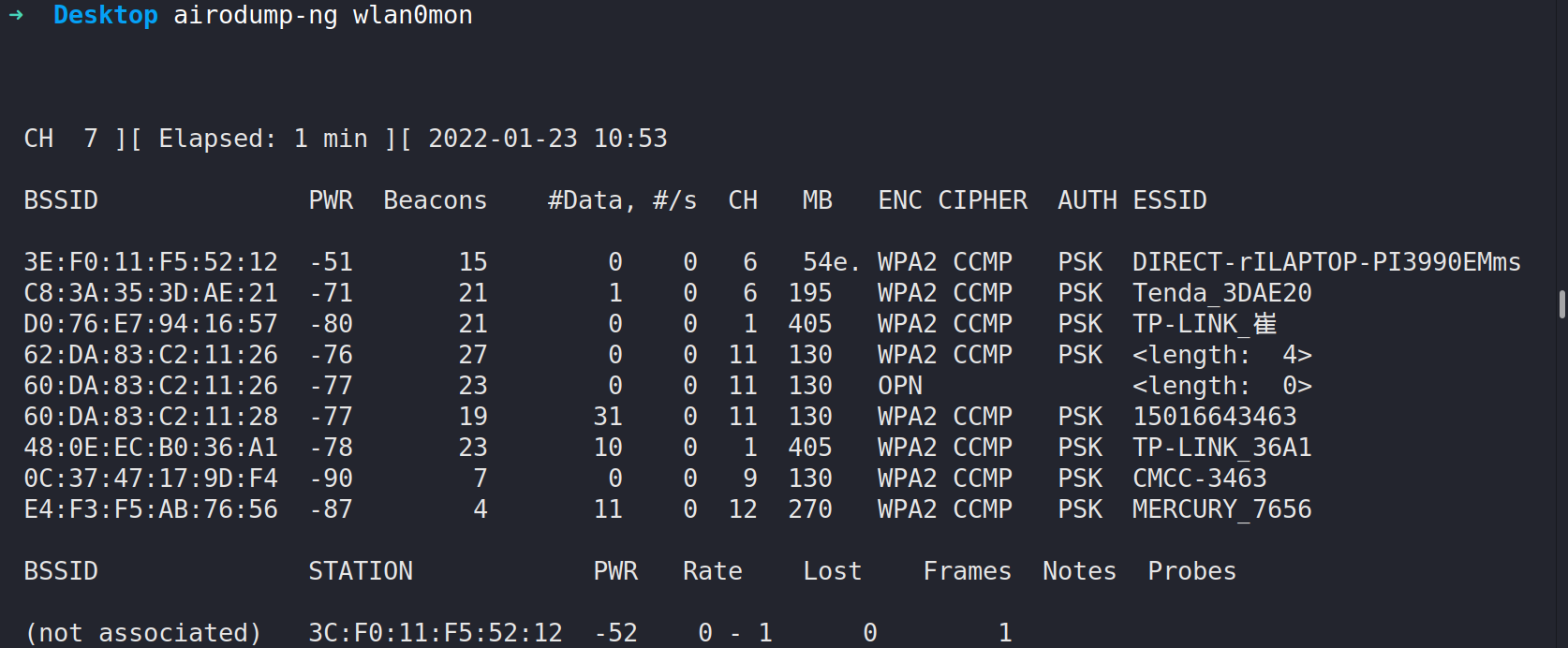Click the "(not associated)" text
Image resolution: width=1568 pixels, height=648 pixels.
142,633
